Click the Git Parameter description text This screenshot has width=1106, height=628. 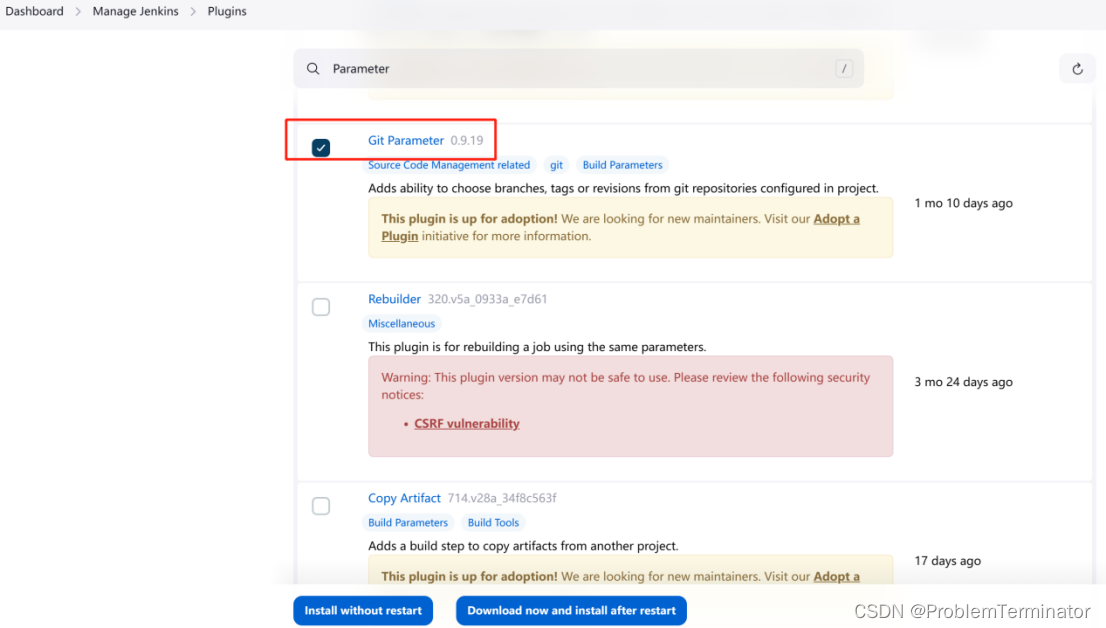624,188
